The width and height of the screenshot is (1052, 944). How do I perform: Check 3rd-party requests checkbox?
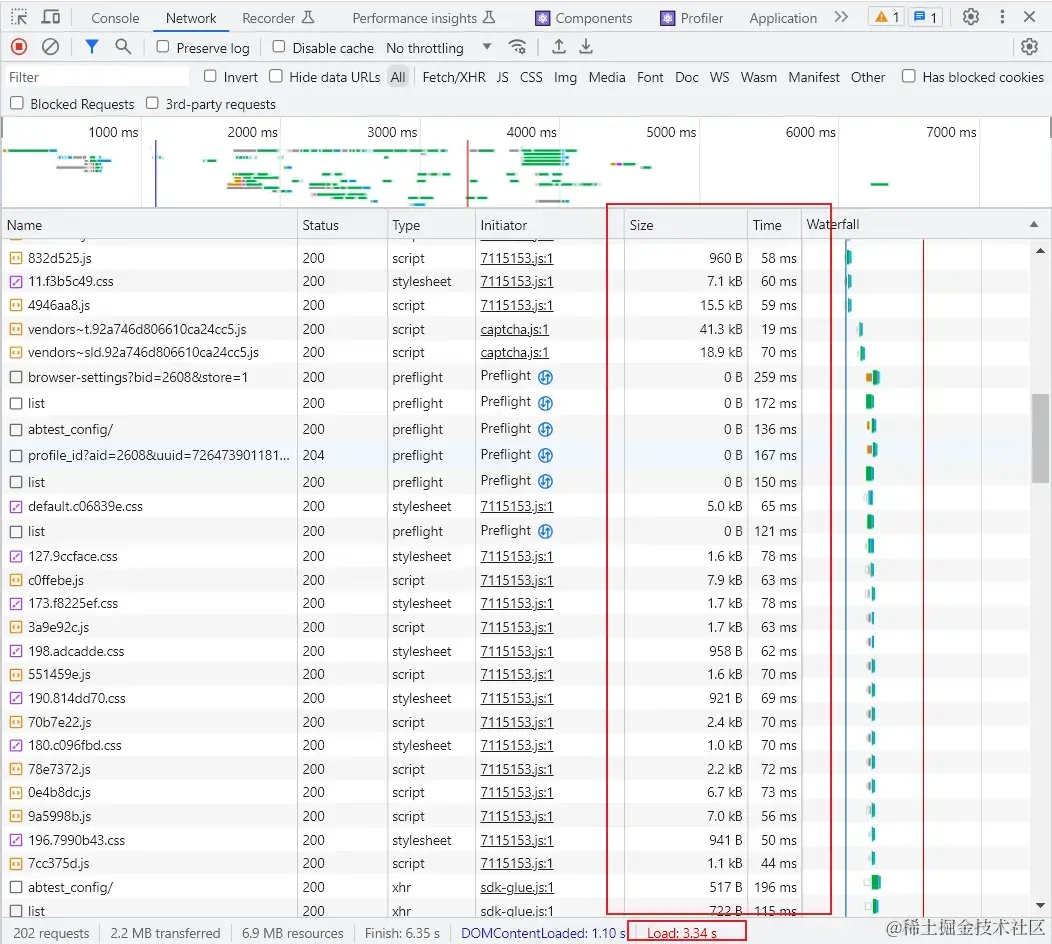(152, 103)
